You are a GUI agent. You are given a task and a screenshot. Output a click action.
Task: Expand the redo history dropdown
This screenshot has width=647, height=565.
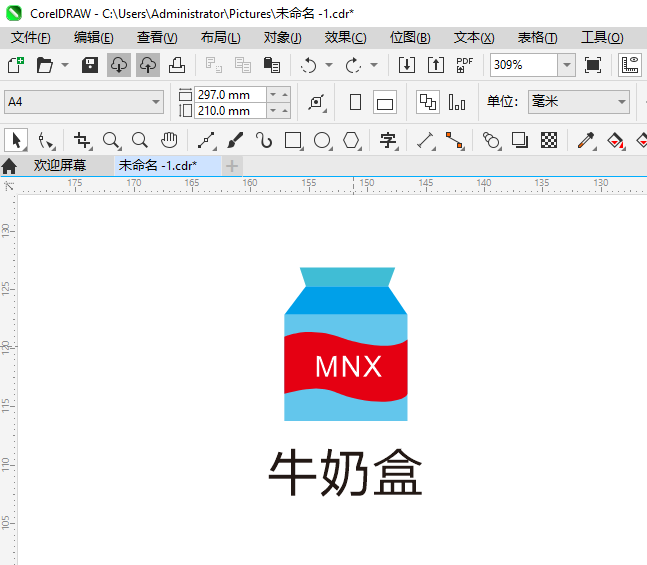[374, 65]
